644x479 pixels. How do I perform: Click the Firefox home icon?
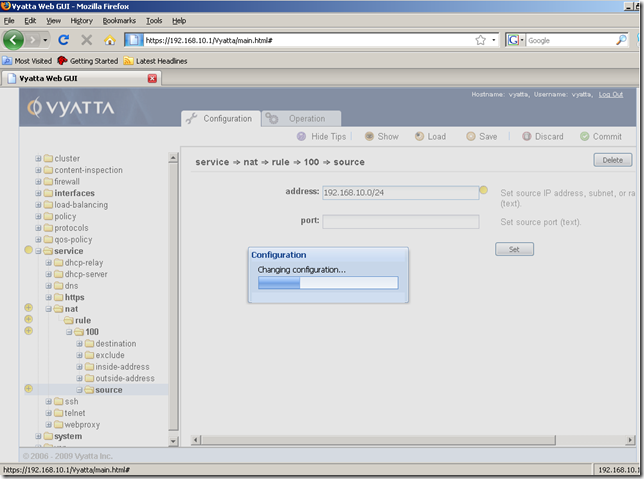tap(110, 40)
